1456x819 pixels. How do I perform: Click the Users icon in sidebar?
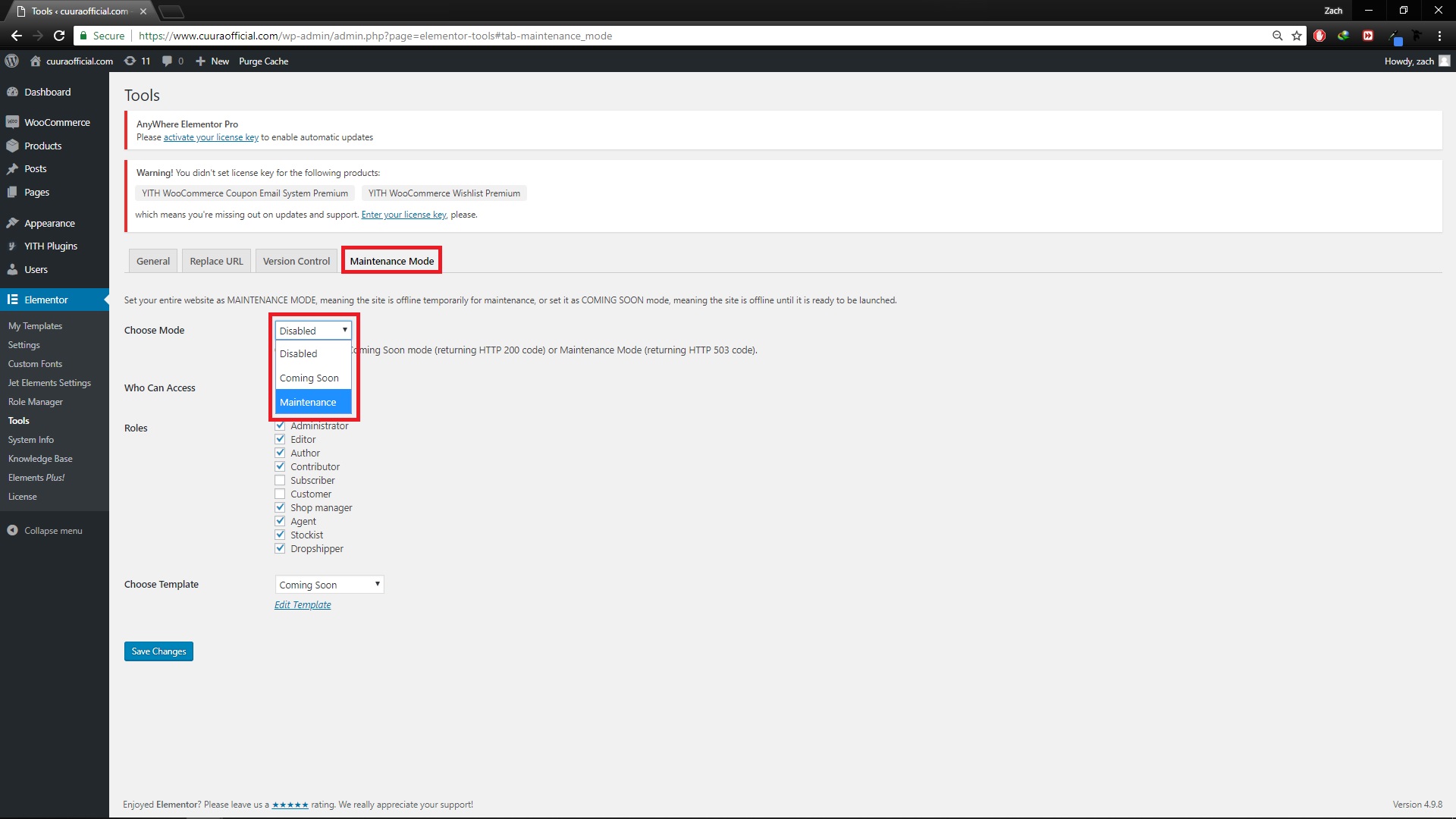pyautogui.click(x=12, y=269)
